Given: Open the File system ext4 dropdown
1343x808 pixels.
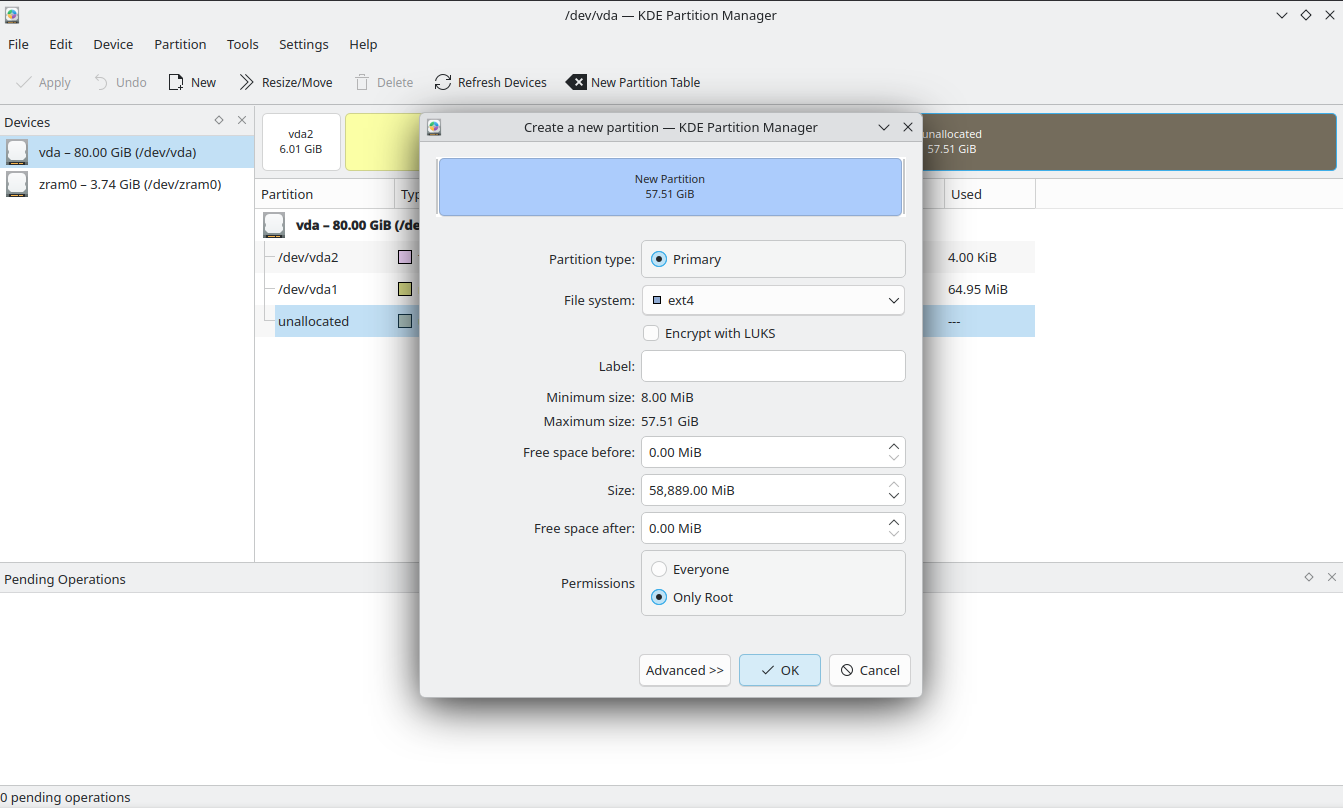Looking at the screenshot, I should click(x=773, y=300).
